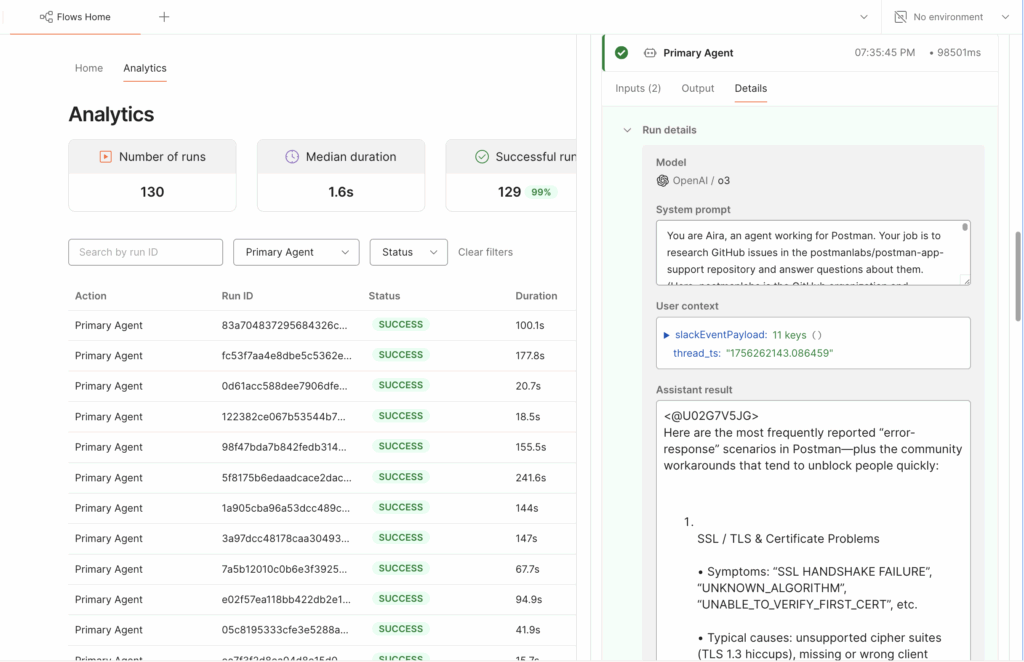Click the Median duration clock icon
The image size is (1024, 662).
pyautogui.click(x=292, y=157)
